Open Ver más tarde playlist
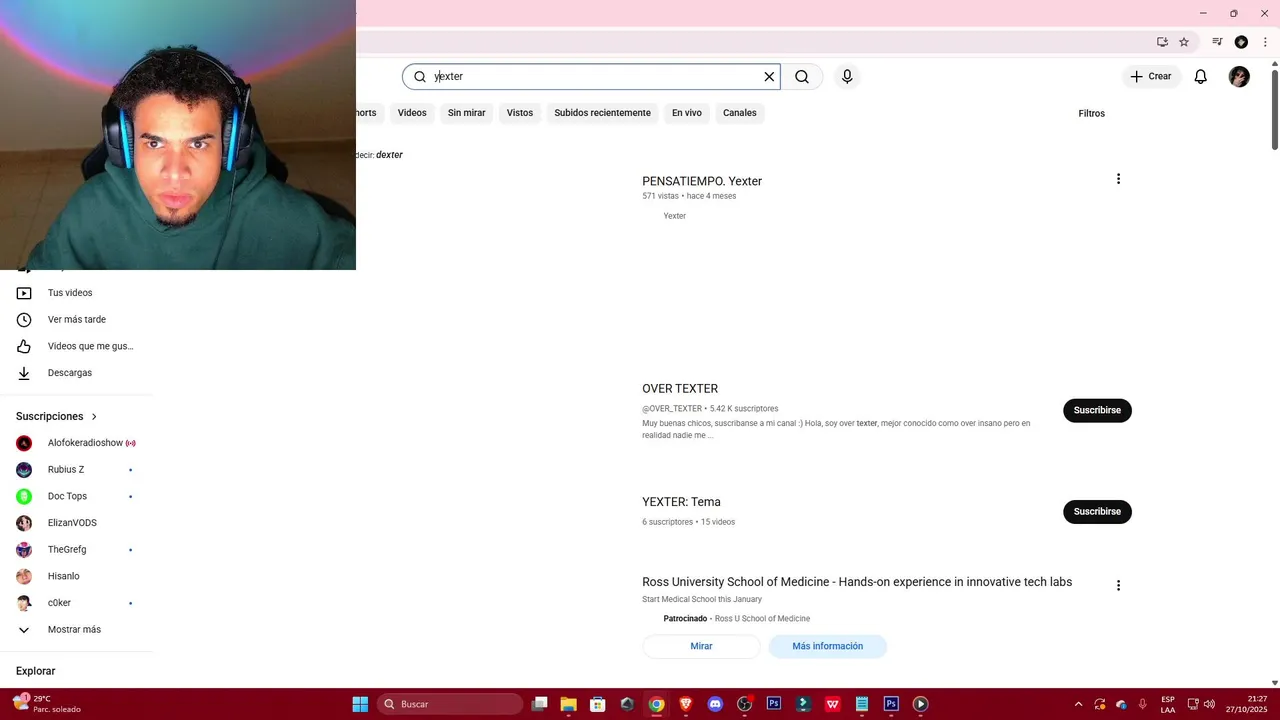The image size is (1280, 720). tap(76, 320)
